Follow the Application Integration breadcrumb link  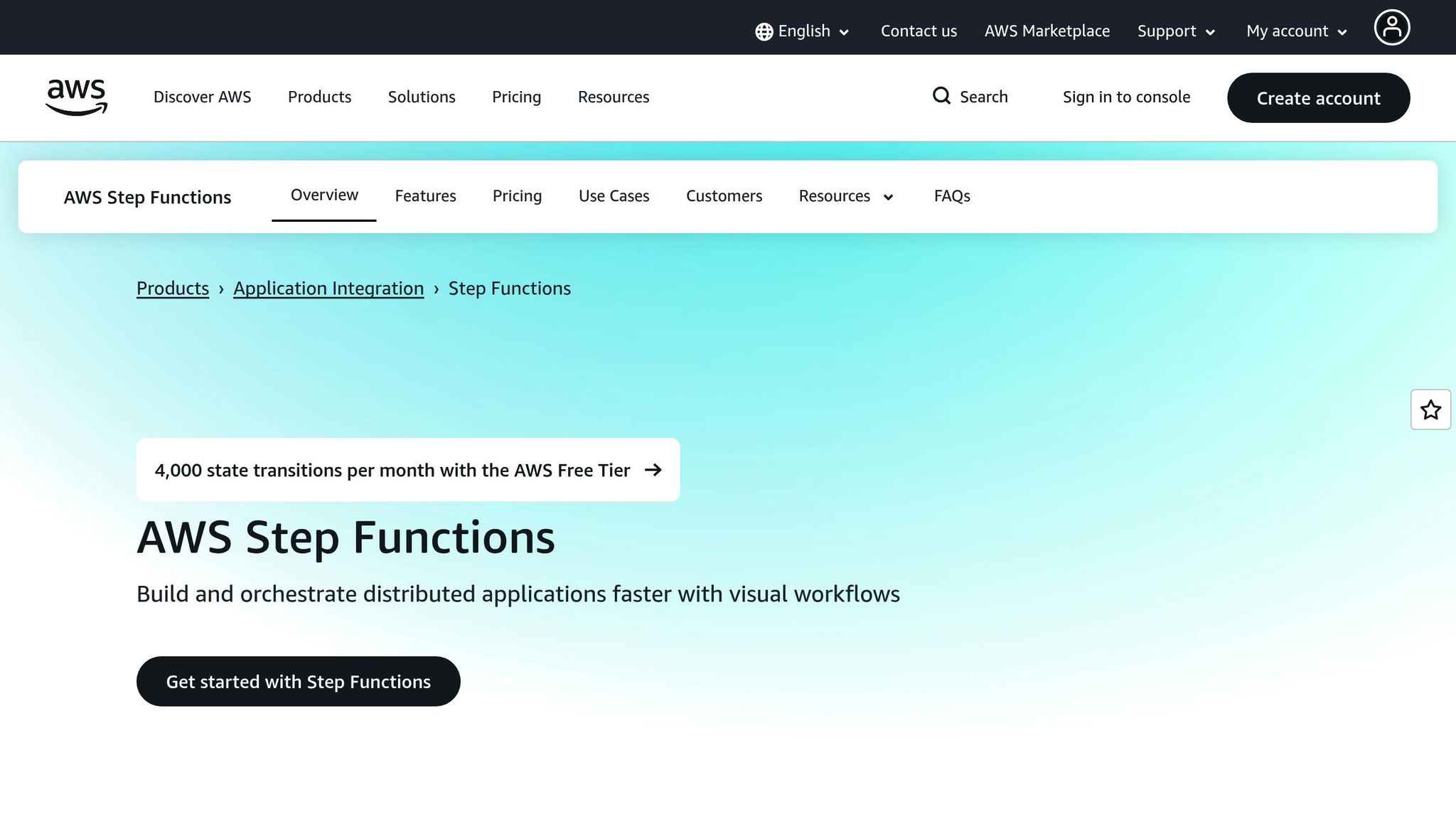328,288
